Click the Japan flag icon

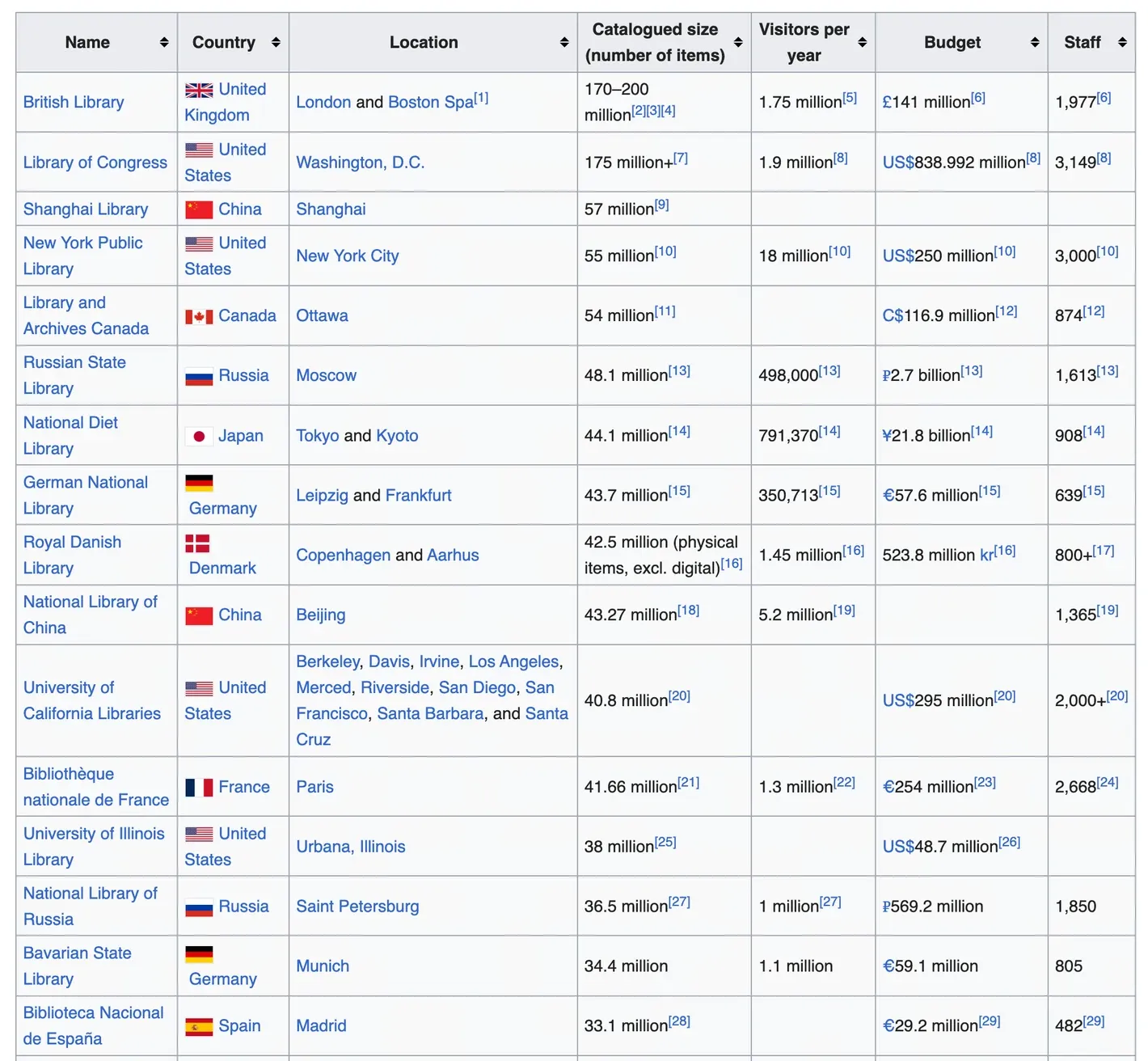coord(199,437)
